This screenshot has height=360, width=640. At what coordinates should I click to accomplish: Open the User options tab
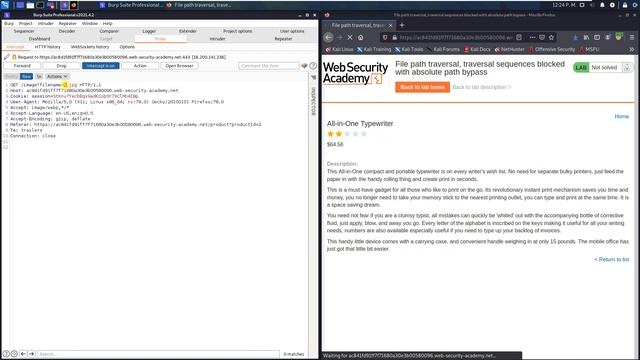(292, 31)
